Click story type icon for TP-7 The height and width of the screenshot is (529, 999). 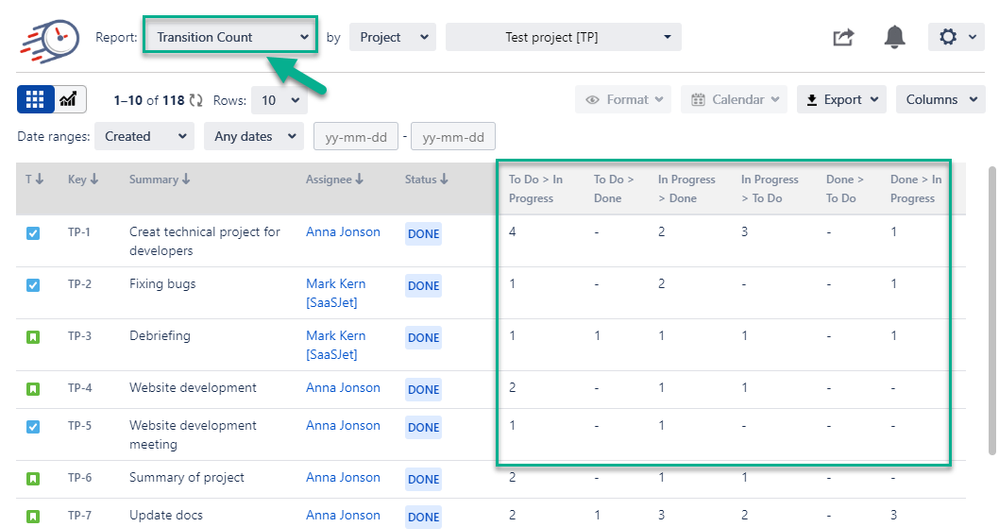(x=33, y=516)
